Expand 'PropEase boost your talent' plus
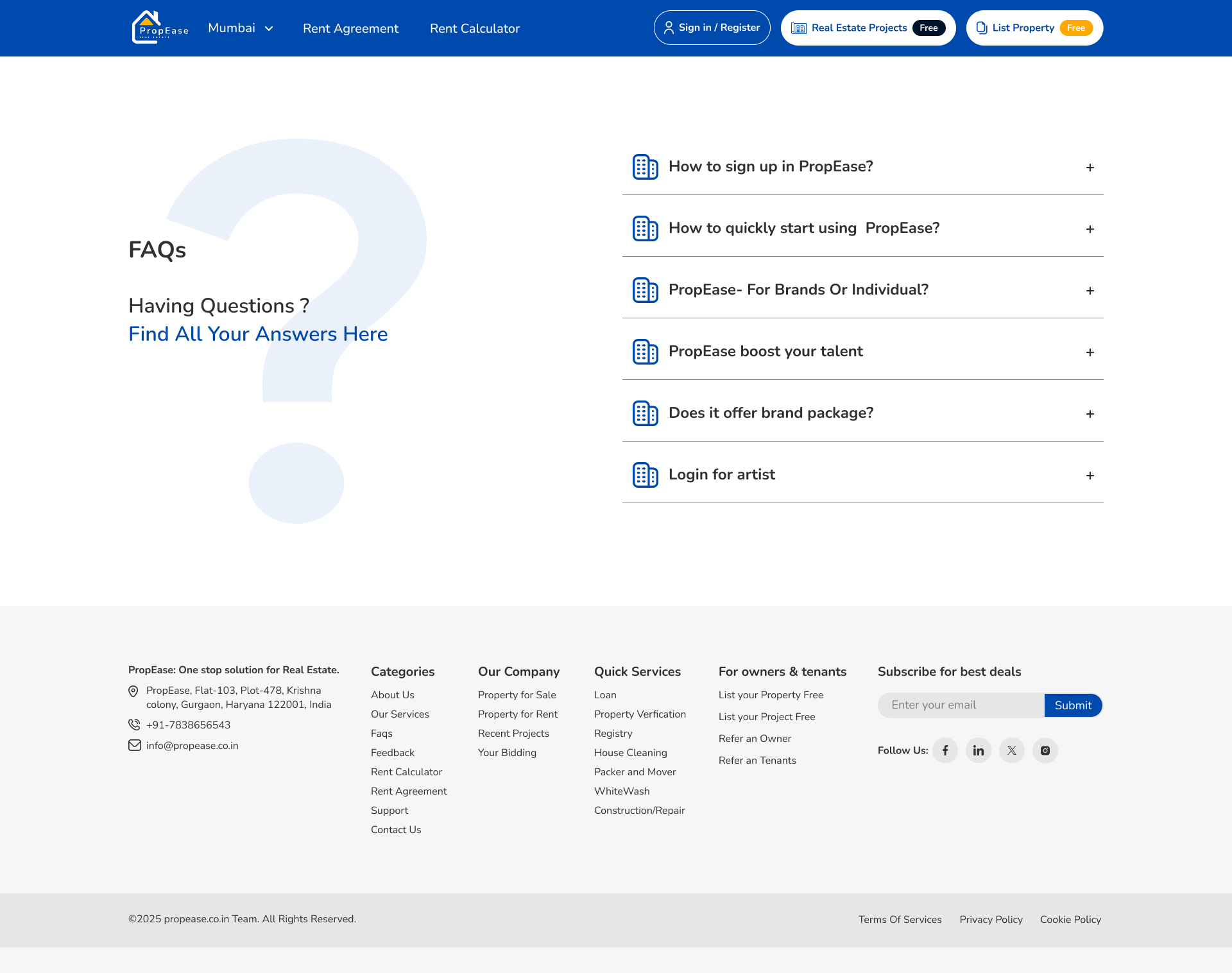1232x973 pixels. point(1090,352)
